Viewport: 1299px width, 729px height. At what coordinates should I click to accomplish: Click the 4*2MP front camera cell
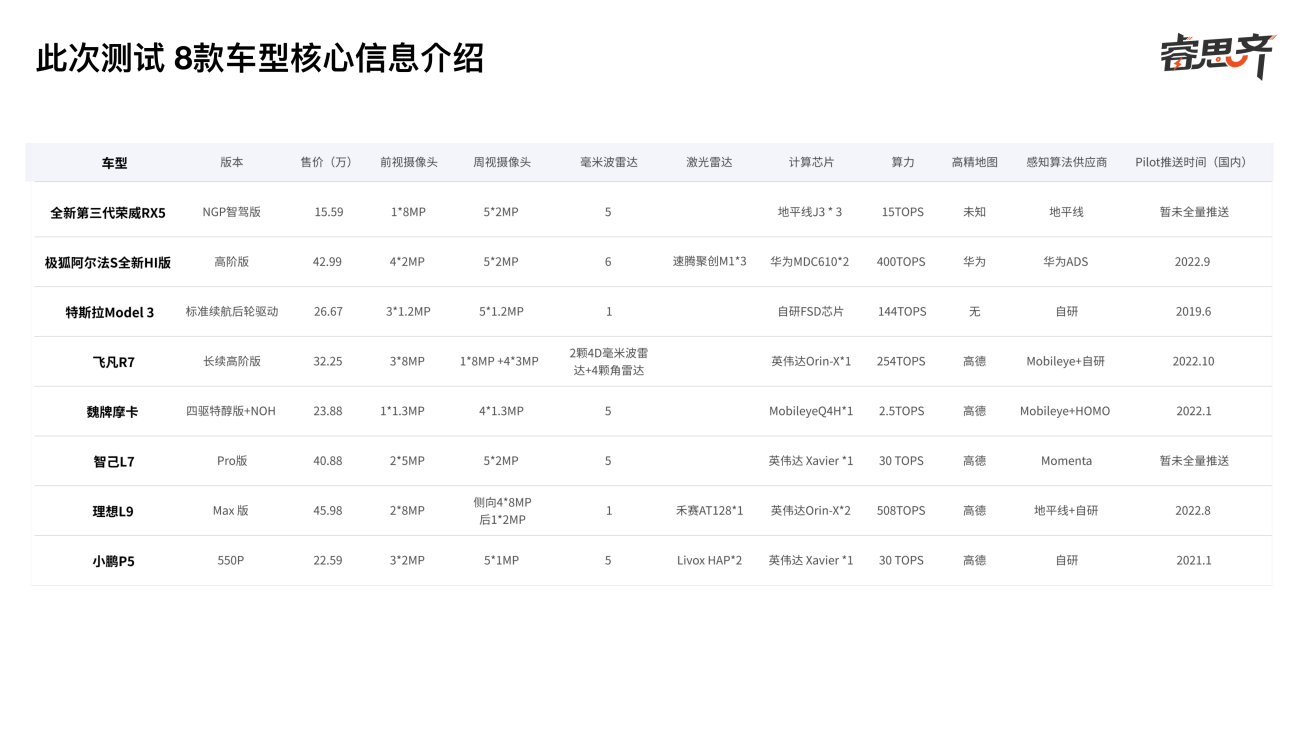(x=407, y=262)
